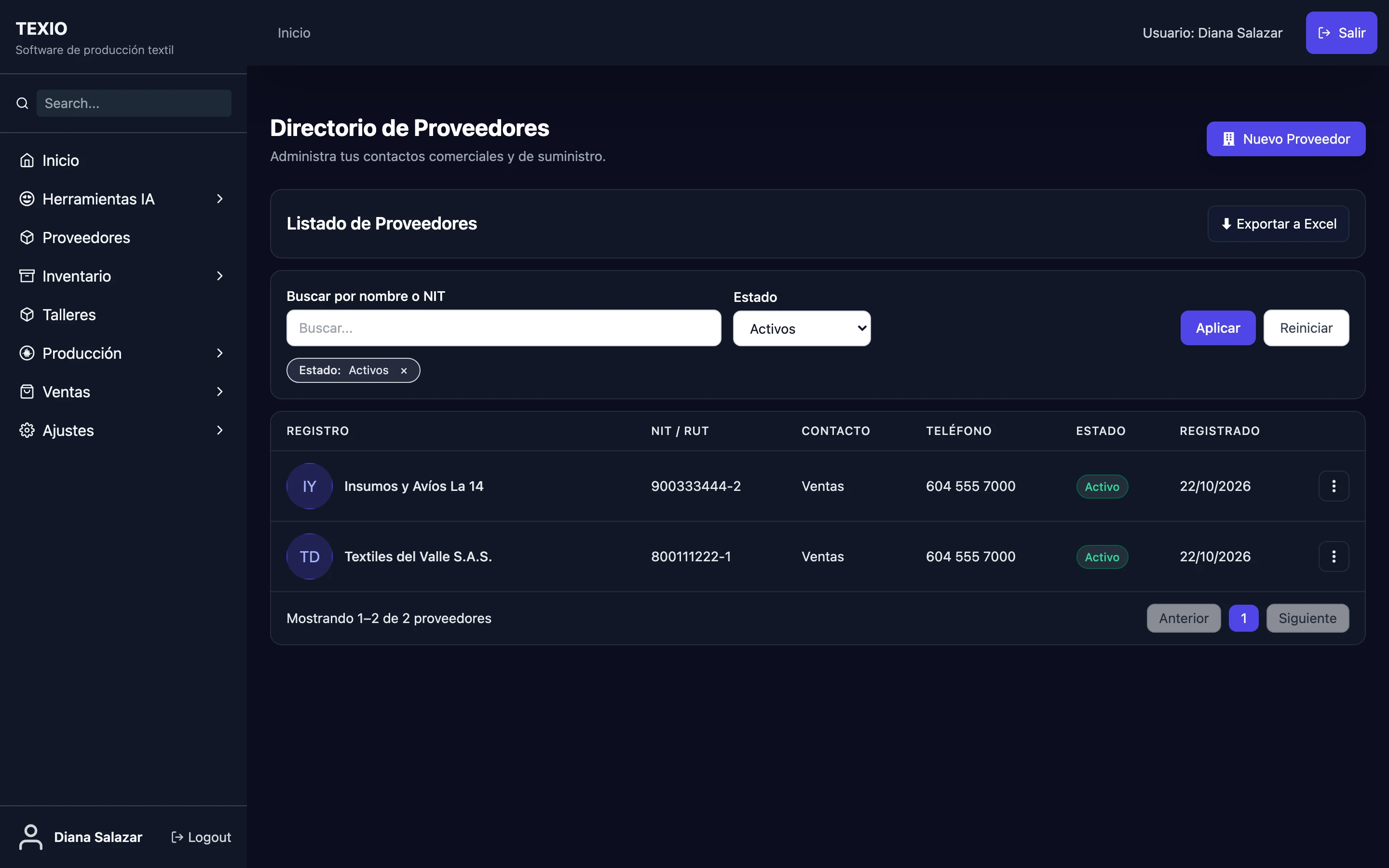Apply filters with the Aplicar button
1389x868 pixels.
[x=1217, y=328]
